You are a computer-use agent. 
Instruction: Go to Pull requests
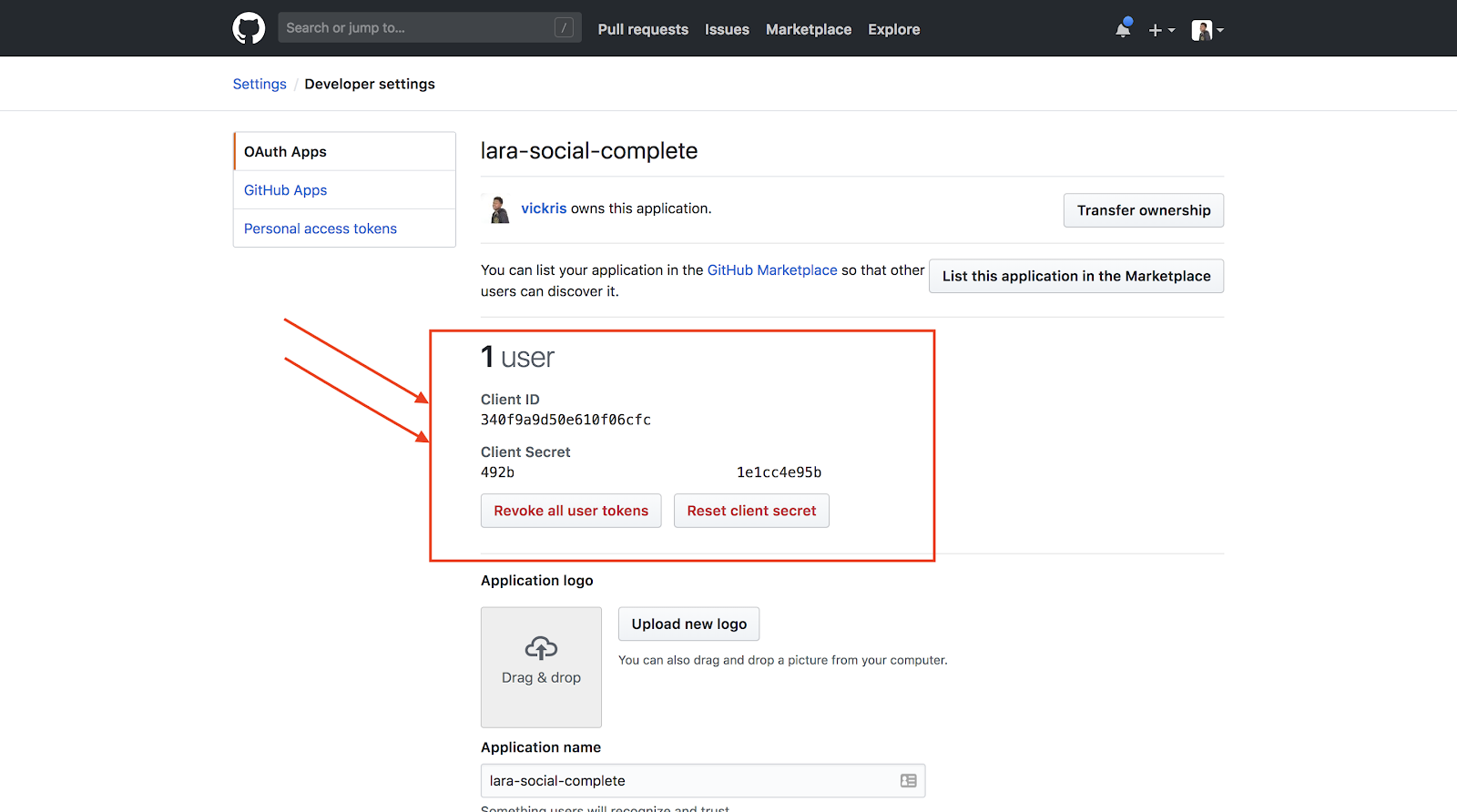[x=643, y=29]
